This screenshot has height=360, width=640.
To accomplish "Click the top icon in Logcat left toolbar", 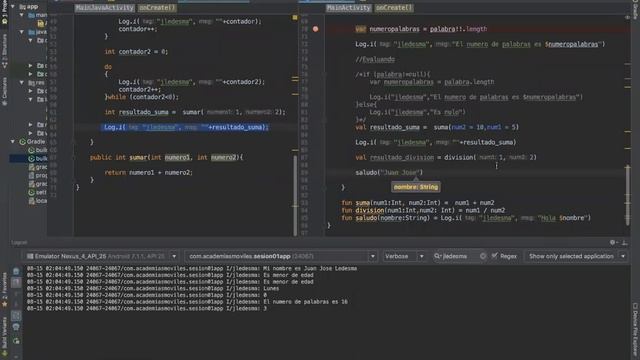I will (x=16, y=271).
